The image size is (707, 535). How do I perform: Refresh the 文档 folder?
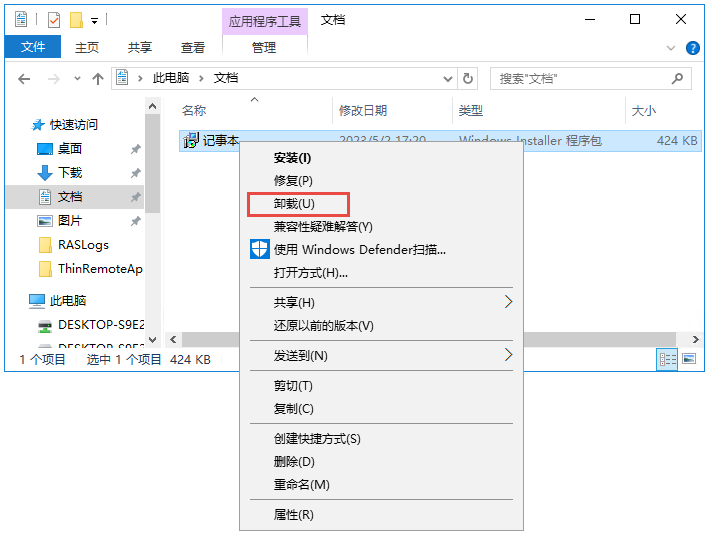coord(468,79)
